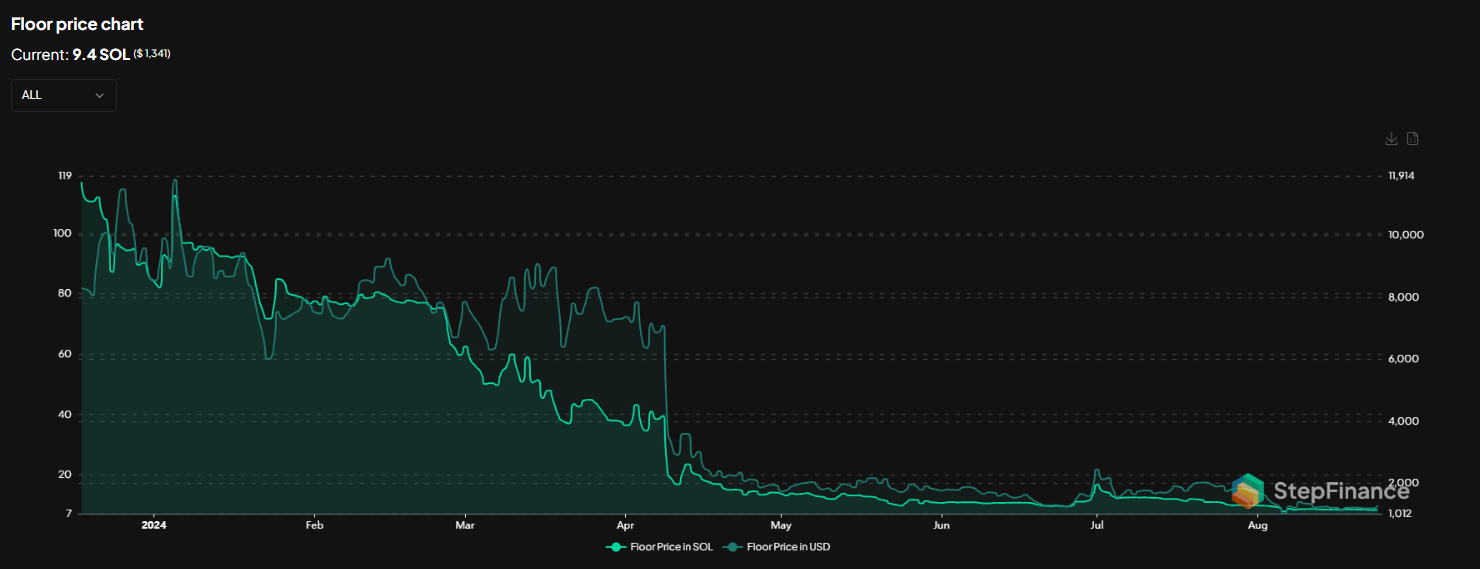Open the ALL time range dropdown
Viewport: 1480px width, 569px height.
point(63,95)
